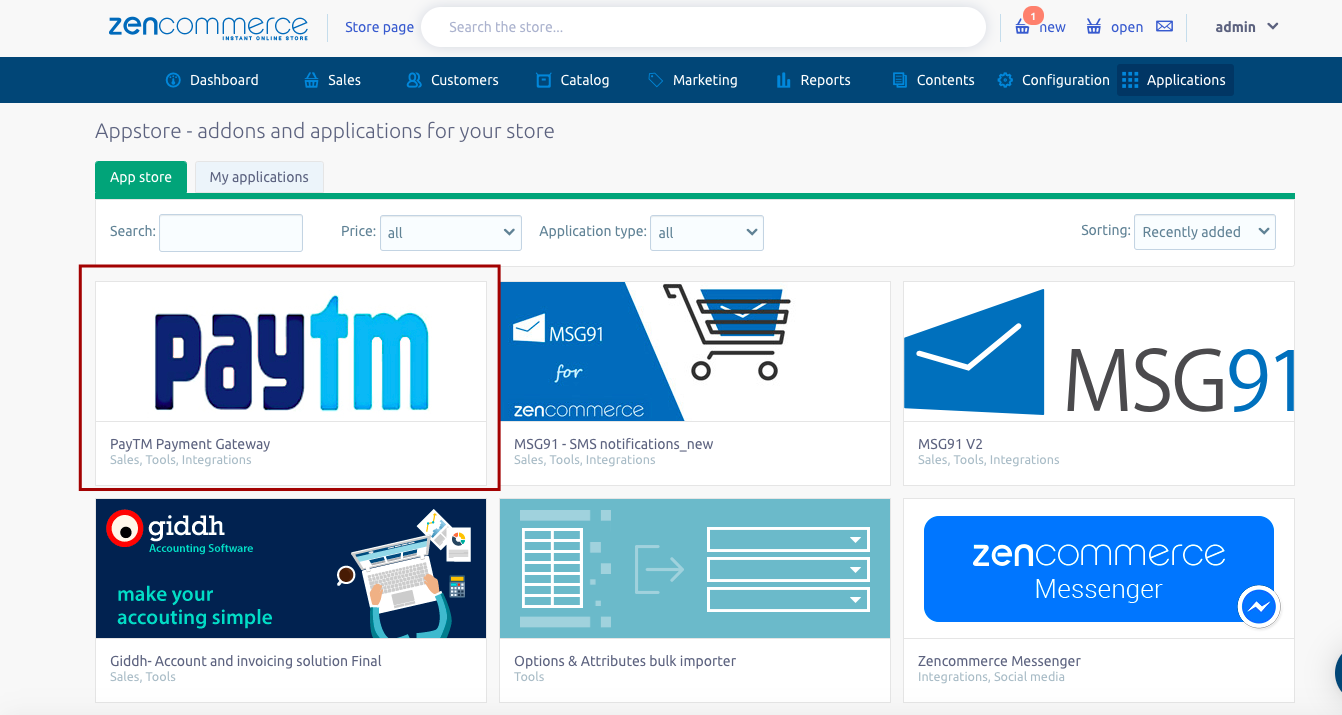Click the Facebook Messenger chat bubble icon
1342x715 pixels.
(x=1259, y=606)
